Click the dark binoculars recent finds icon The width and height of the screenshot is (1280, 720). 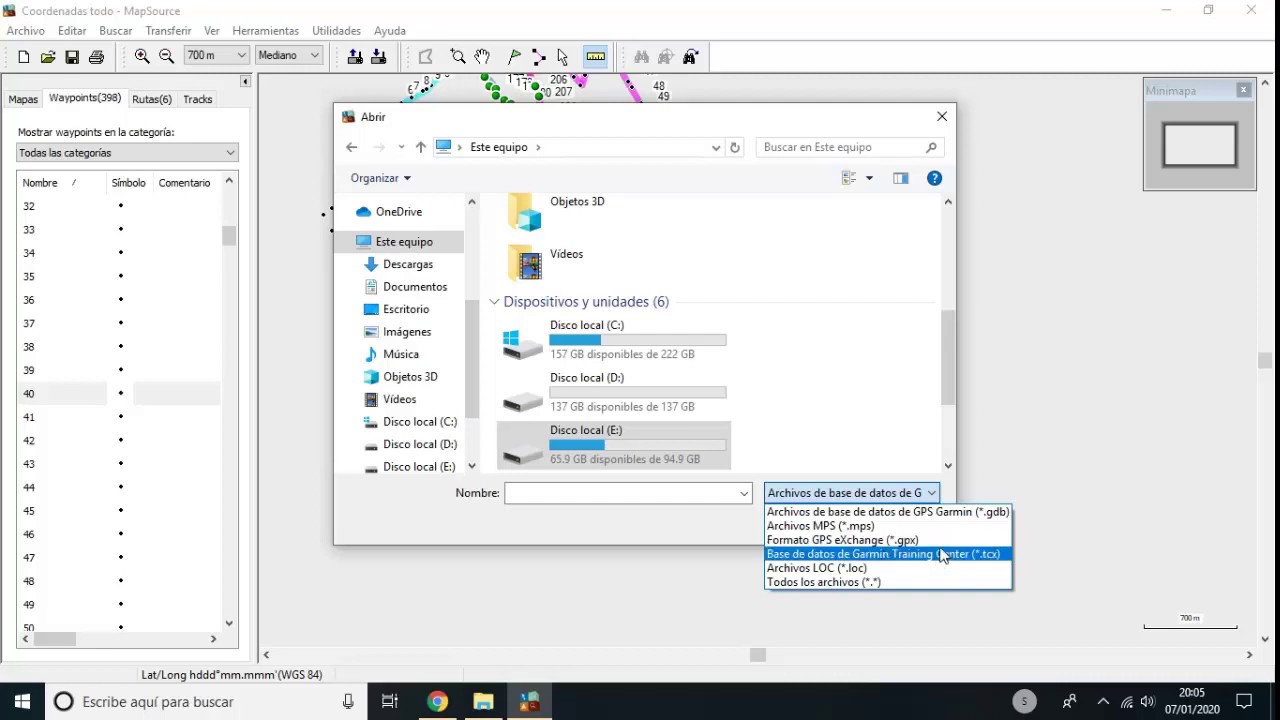690,57
